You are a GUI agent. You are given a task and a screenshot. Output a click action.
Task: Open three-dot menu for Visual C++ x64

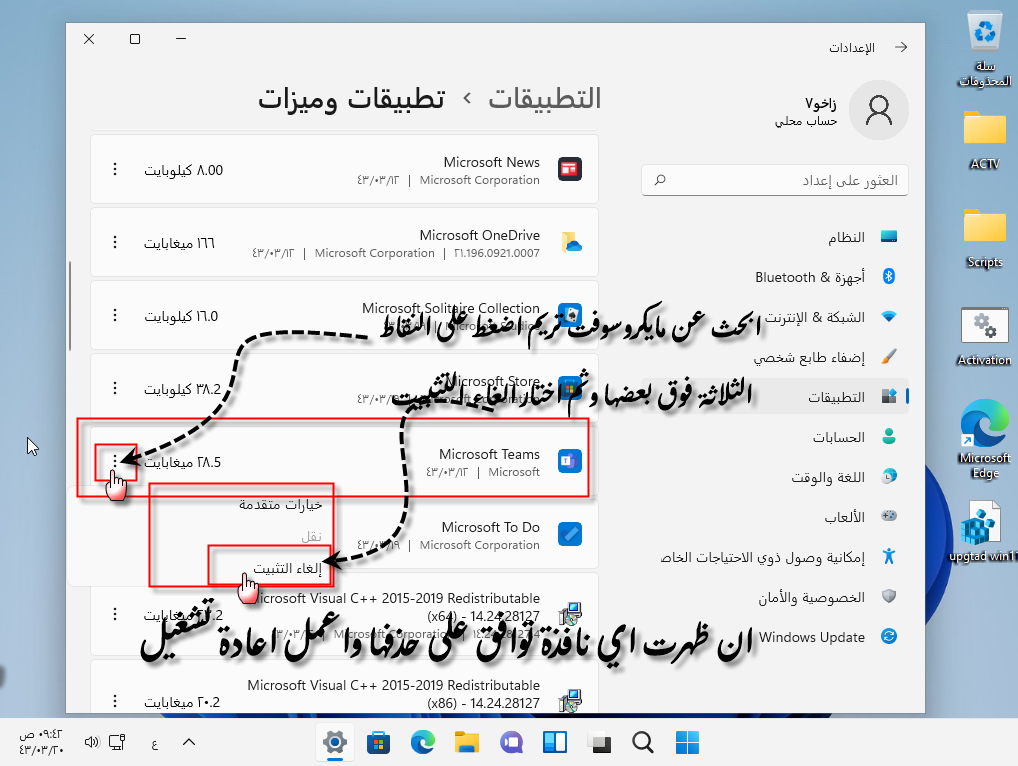[x=115, y=614]
